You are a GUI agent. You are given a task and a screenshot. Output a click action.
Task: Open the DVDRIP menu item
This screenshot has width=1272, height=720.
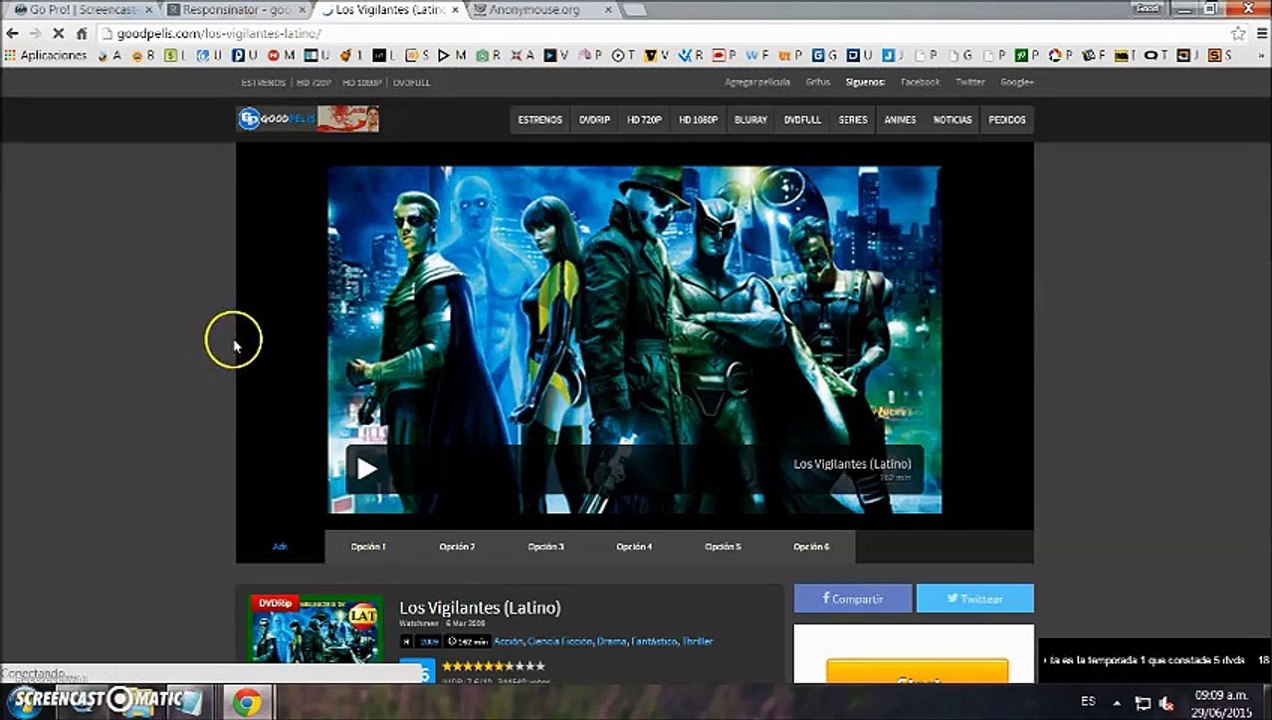[594, 120]
